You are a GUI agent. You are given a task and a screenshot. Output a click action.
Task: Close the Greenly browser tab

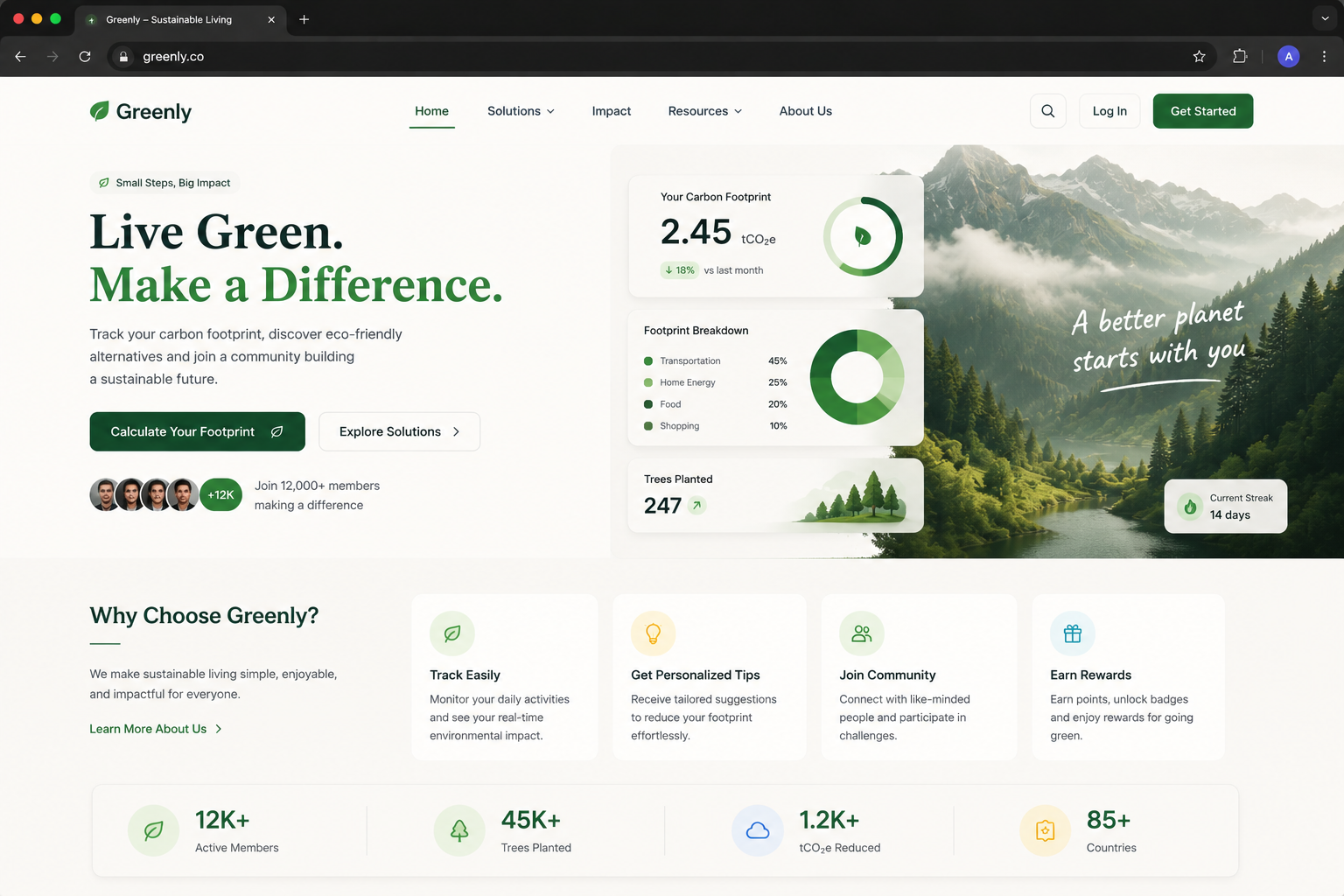pyautogui.click(x=271, y=19)
